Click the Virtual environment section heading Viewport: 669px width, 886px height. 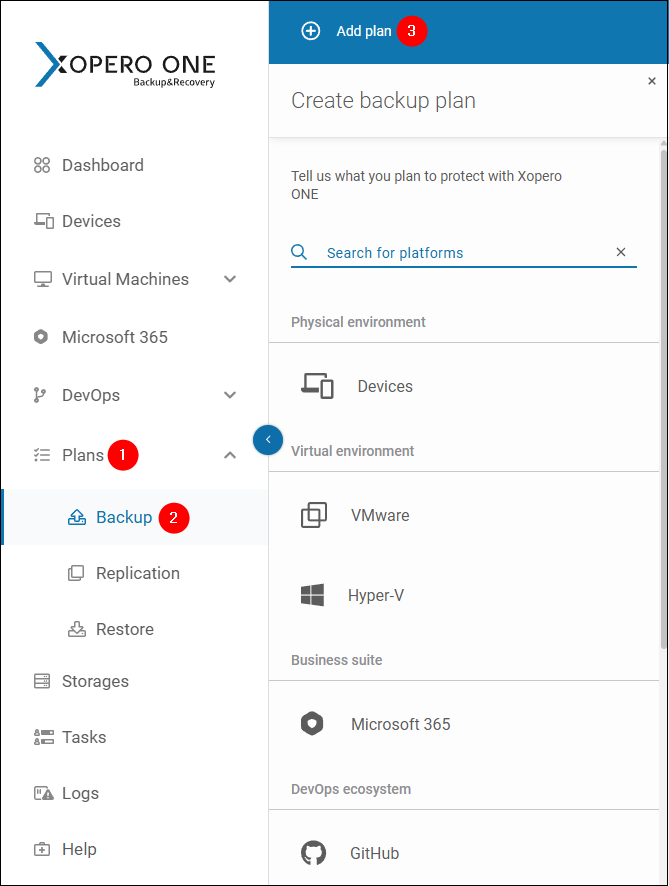click(x=353, y=451)
